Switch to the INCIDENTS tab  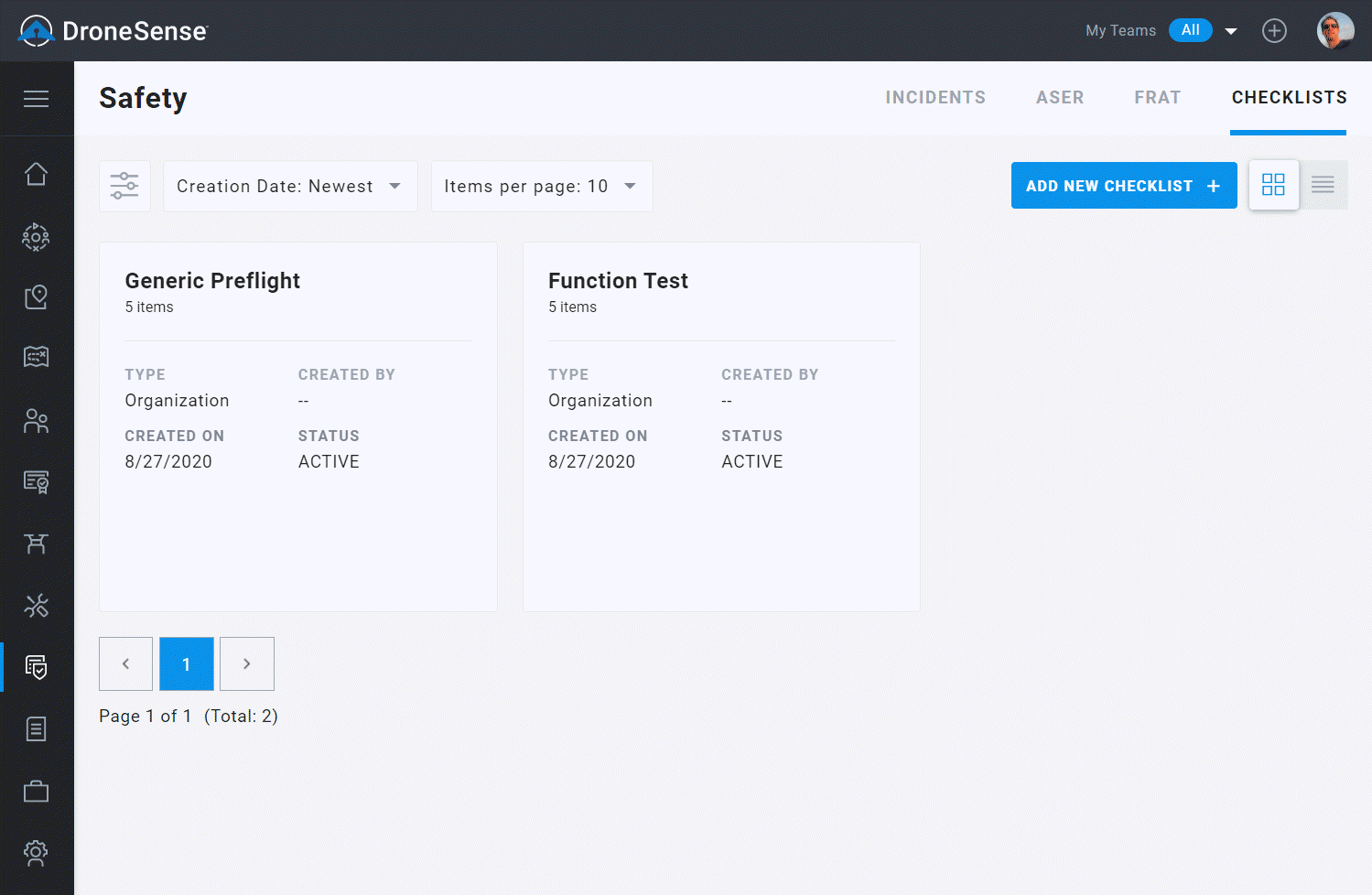pos(935,97)
